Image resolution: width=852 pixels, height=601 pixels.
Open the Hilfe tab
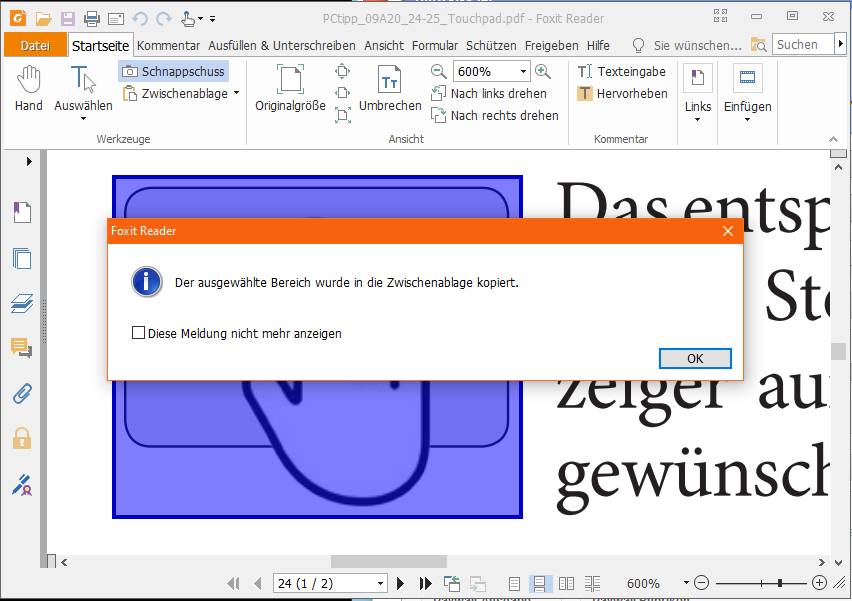coord(598,46)
